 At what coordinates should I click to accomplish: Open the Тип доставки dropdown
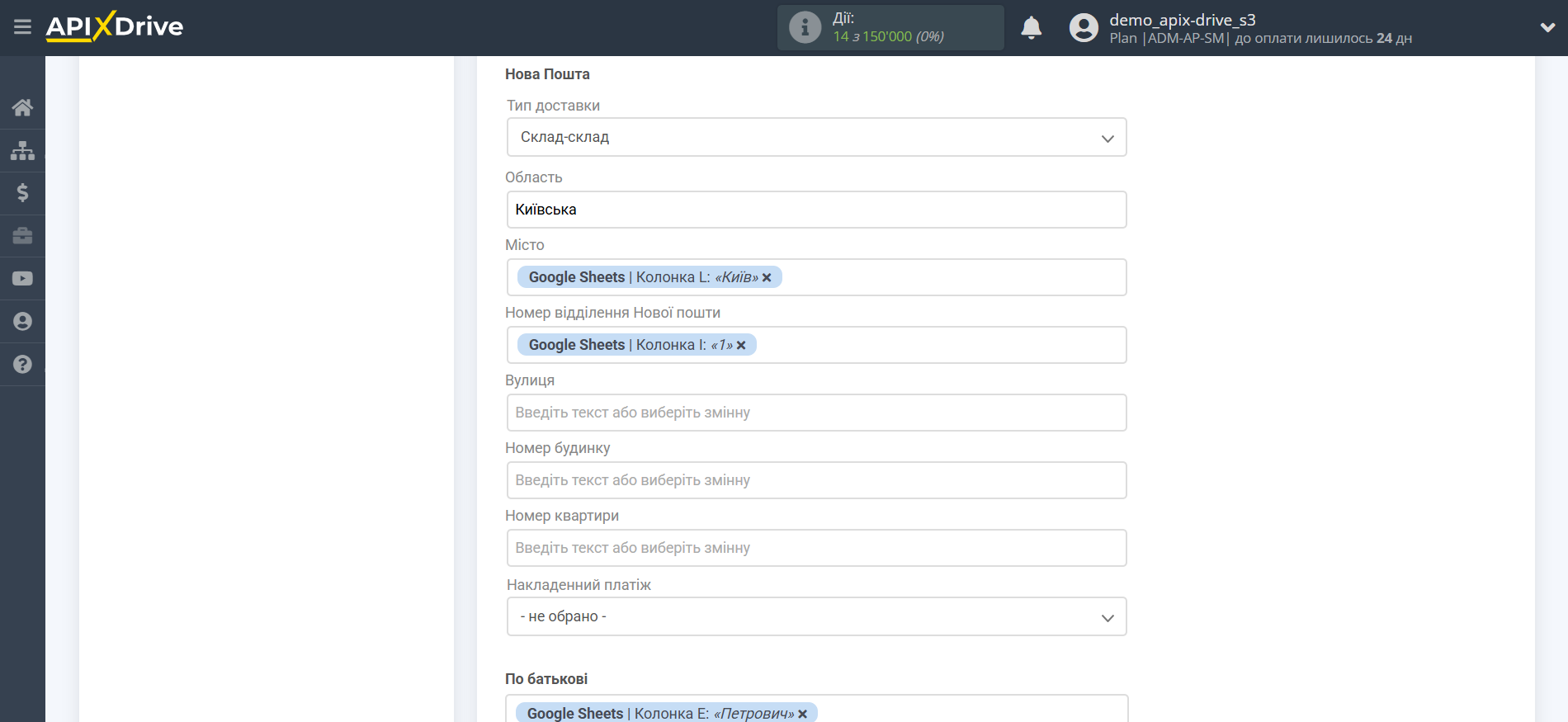point(816,137)
